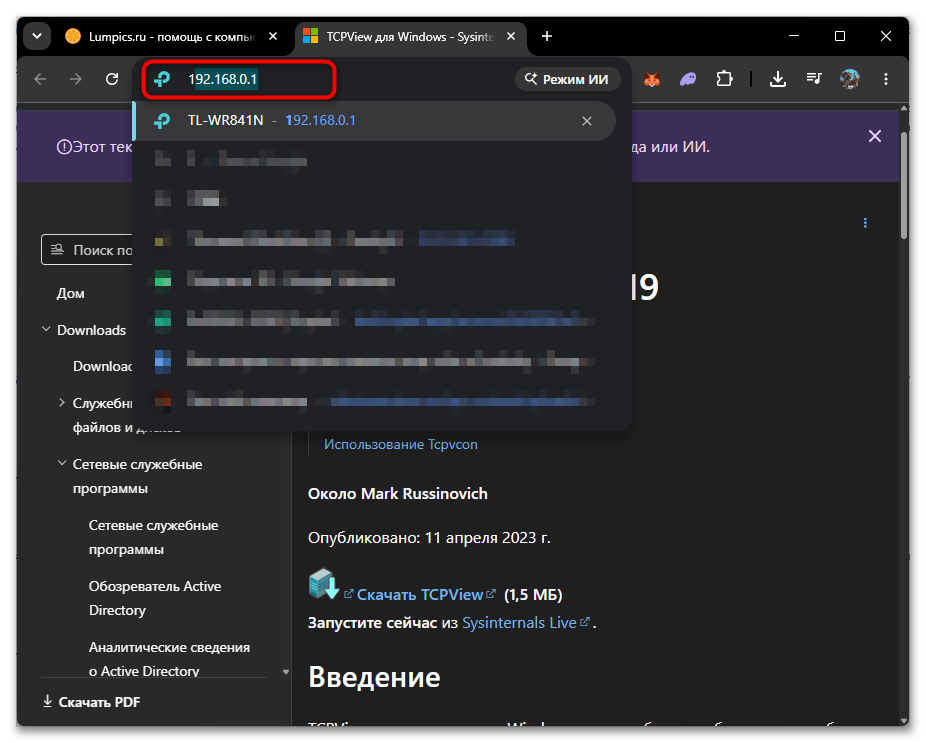
Task: Remove the TL-WR841N suggestion with X
Action: (586, 121)
